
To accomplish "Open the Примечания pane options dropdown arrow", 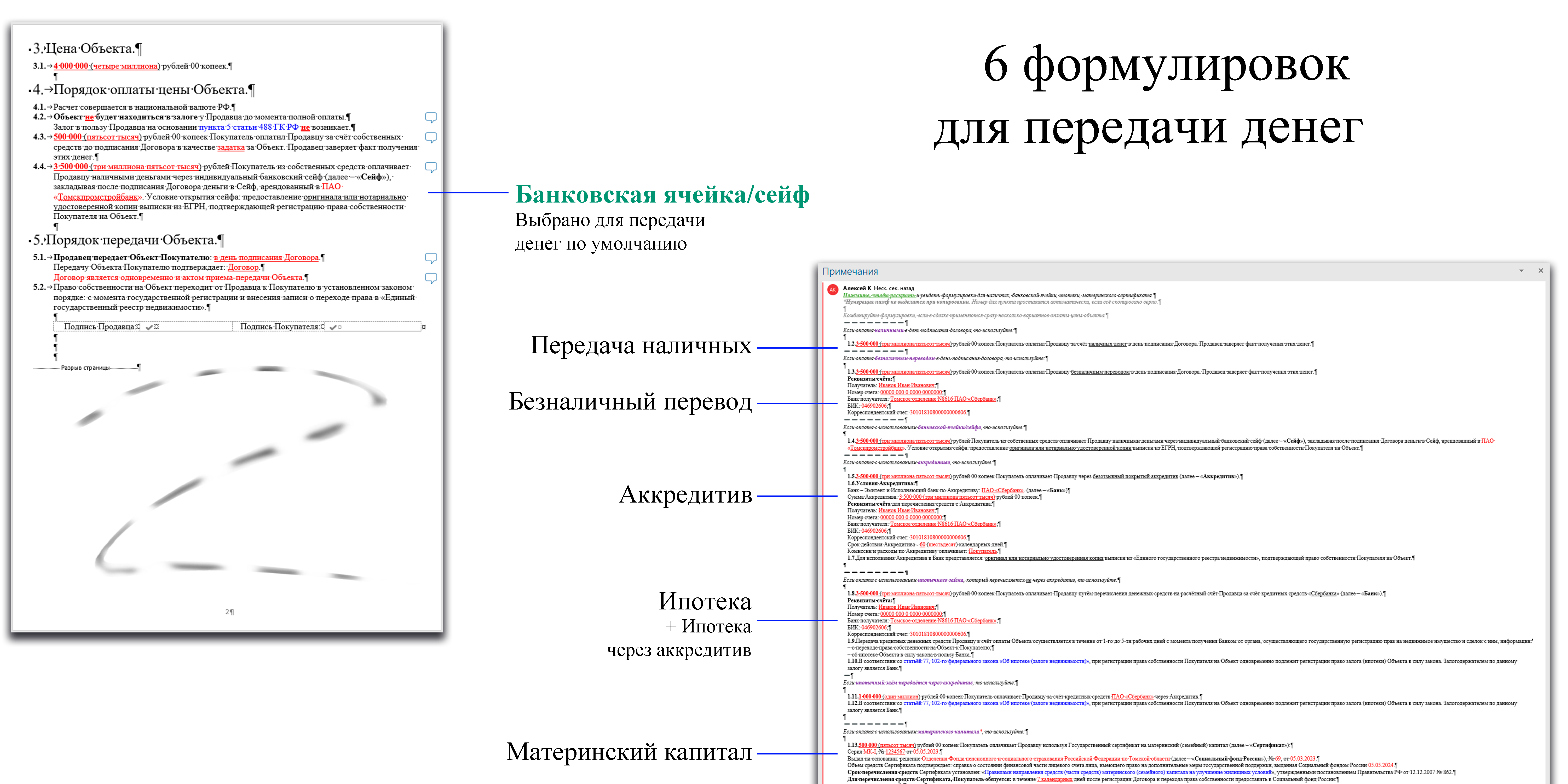I will pos(1521,271).
